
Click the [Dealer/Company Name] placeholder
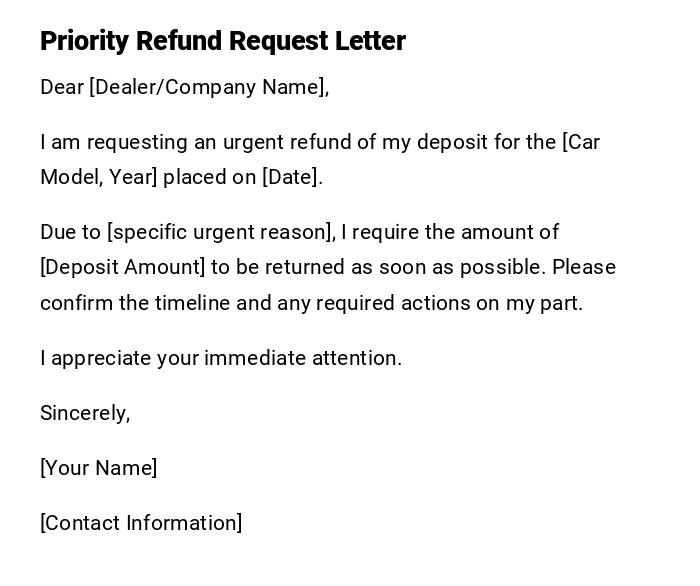click(x=209, y=87)
